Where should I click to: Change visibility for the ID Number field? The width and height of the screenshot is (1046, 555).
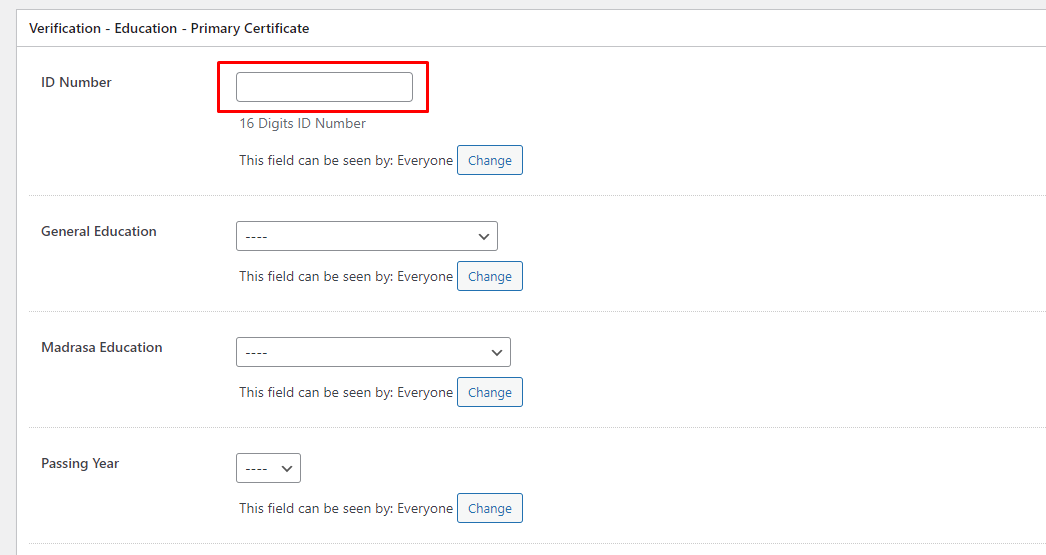coord(489,161)
